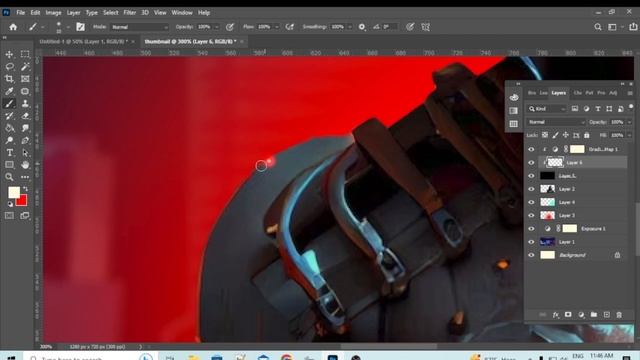Select the Lasso tool
The image size is (640, 360).
tap(9, 67)
